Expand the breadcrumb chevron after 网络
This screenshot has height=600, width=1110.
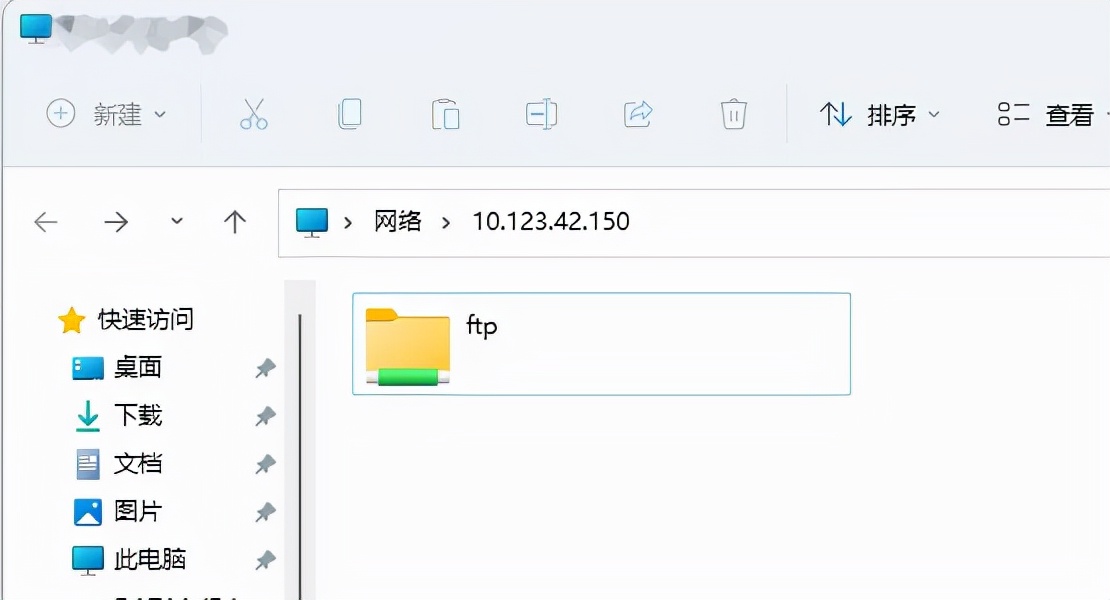(447, 222)
